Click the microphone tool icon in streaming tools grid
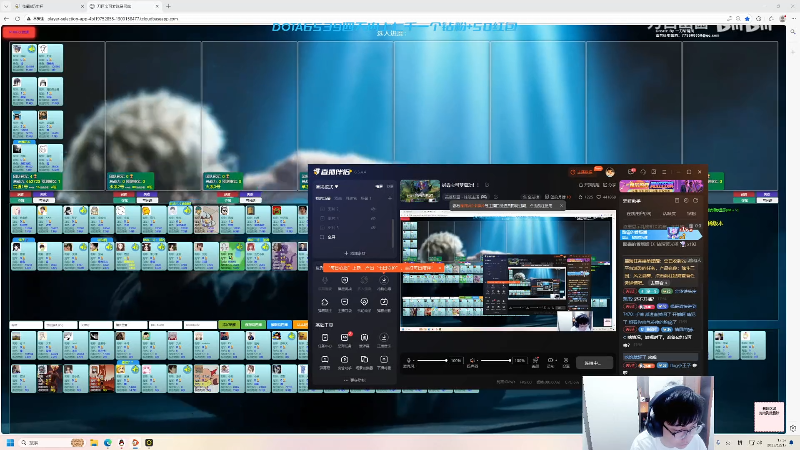 pos(324,281)
